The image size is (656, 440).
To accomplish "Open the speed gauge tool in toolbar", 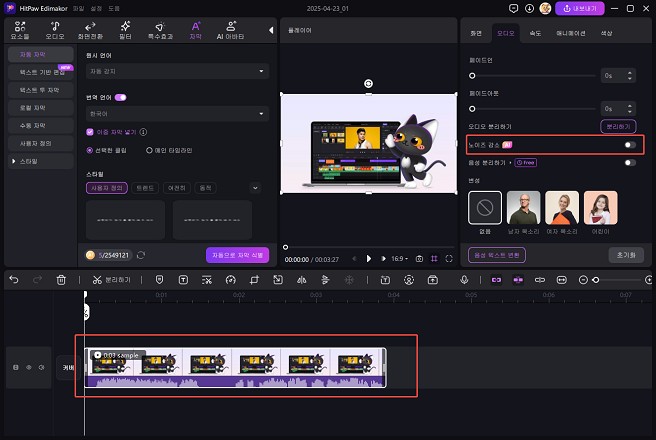I will coord(231,280).
